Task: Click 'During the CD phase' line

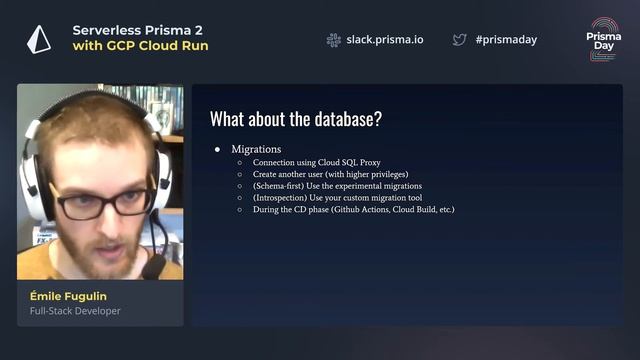Action: 353,210
